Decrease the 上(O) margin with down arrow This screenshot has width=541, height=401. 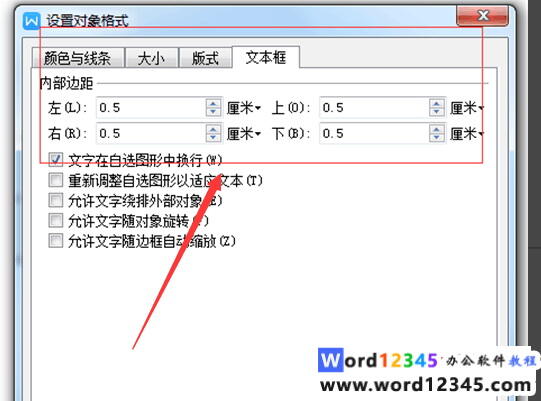pyautogui.click(x=437, y=112)
